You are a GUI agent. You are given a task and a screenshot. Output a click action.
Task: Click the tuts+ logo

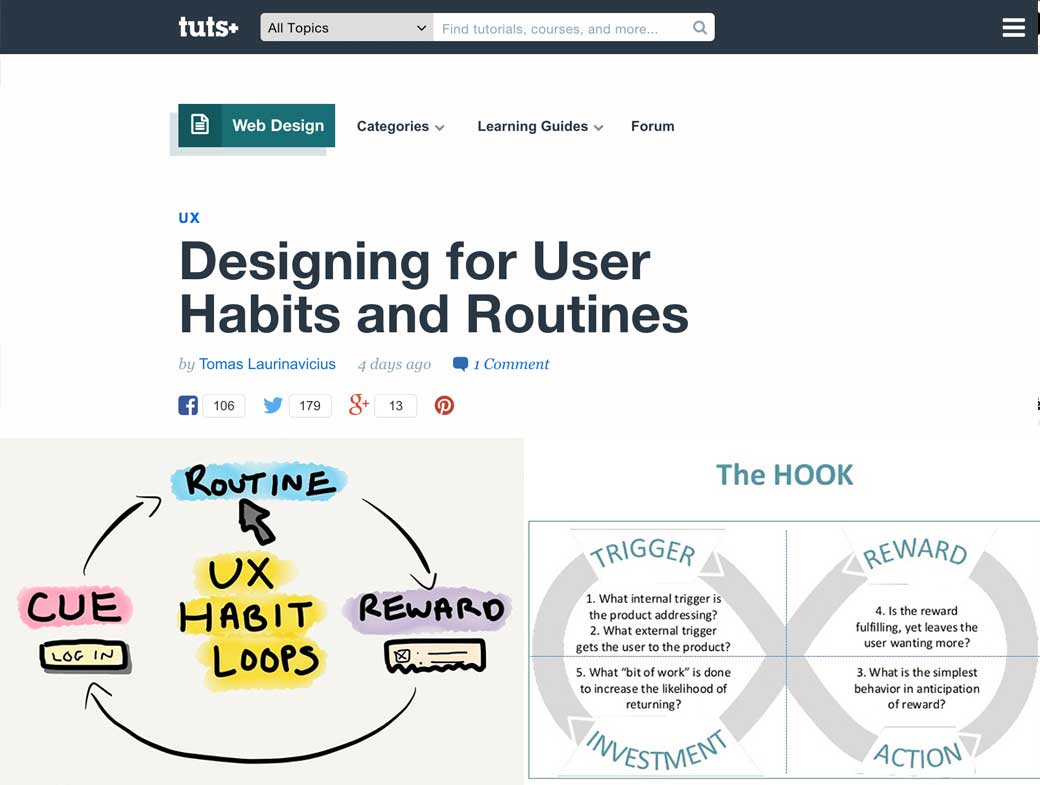208,27
